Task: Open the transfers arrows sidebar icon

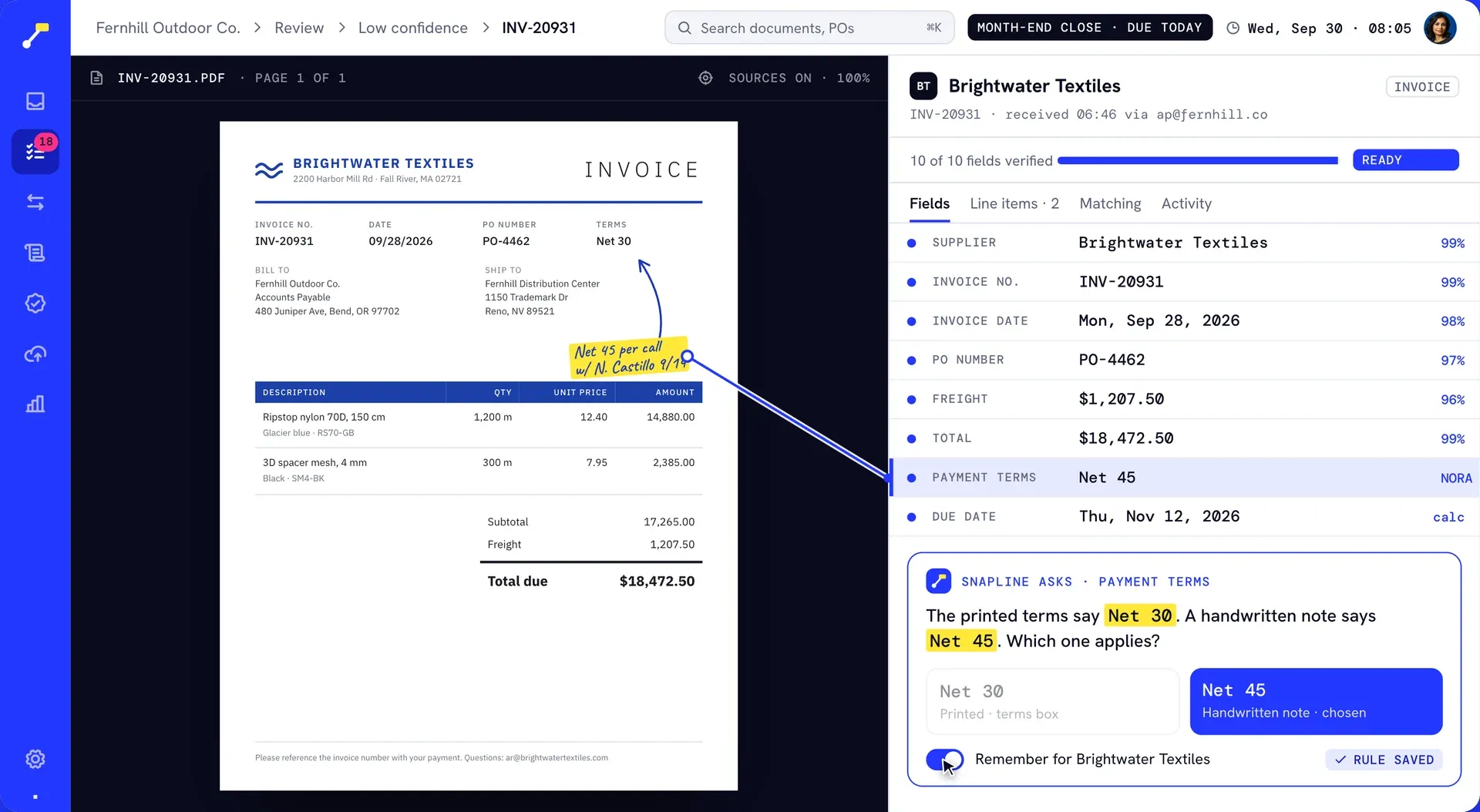Action: click(x=35, y=202)
